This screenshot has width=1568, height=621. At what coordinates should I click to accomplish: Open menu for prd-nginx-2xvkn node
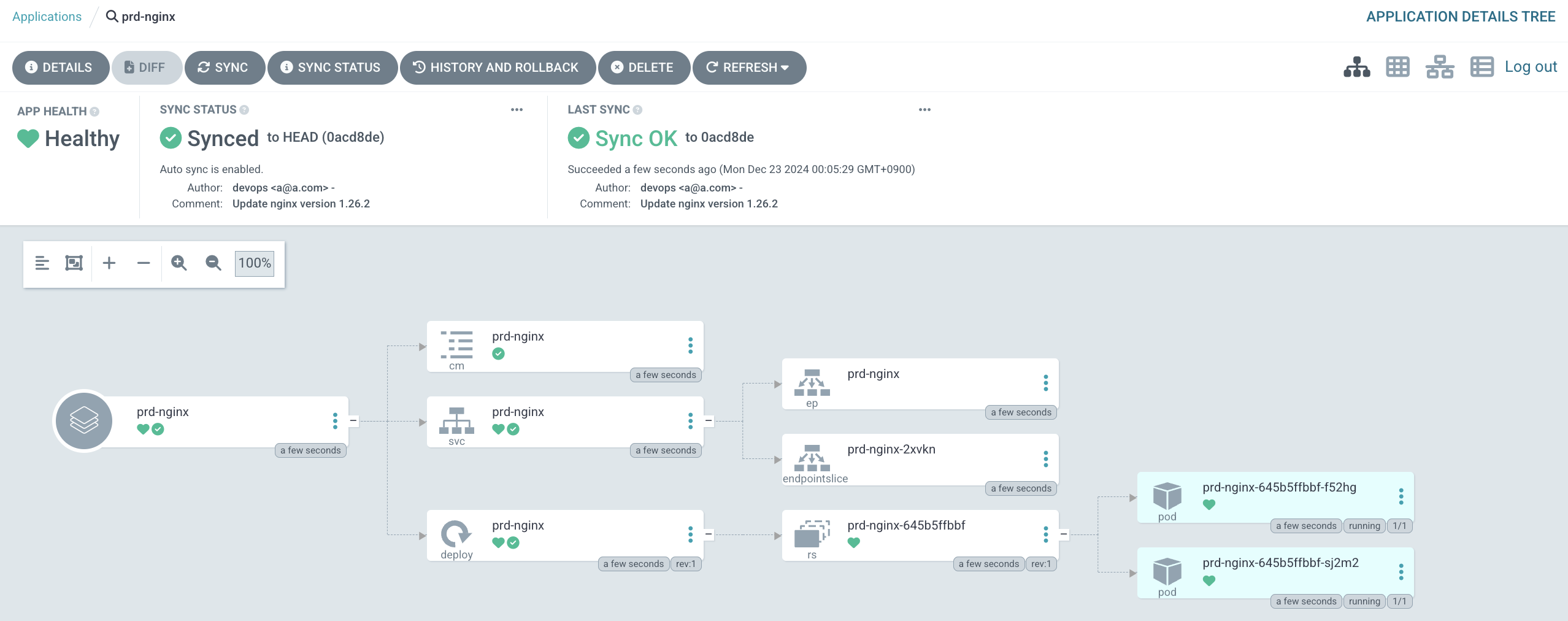1045,459
